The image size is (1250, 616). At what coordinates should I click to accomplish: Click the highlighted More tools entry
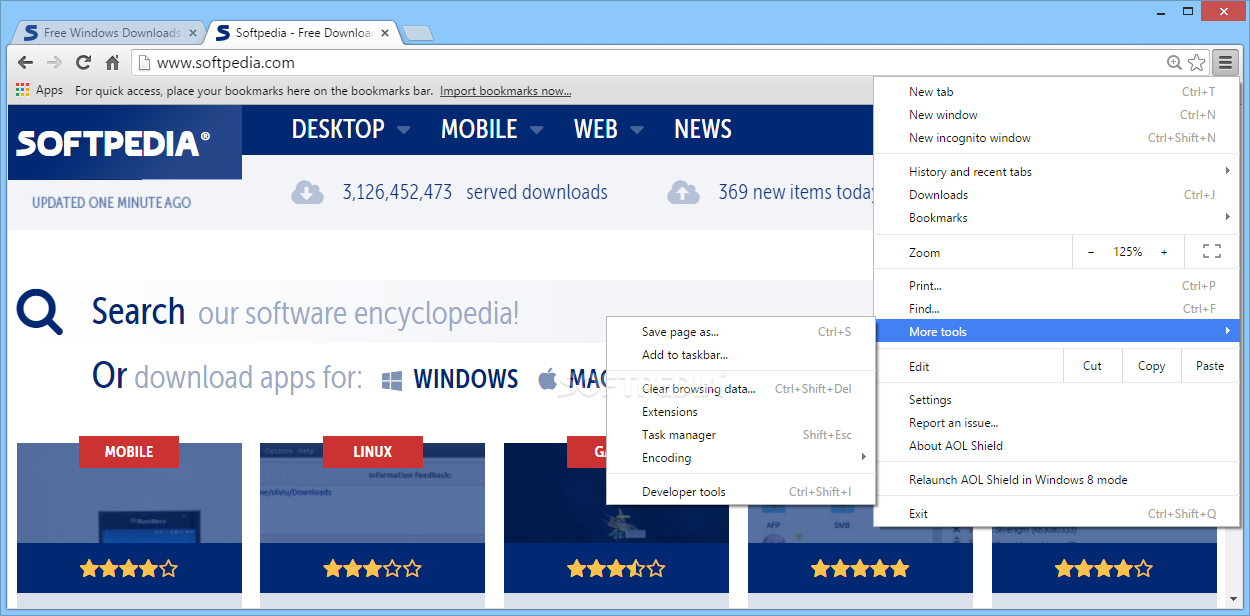(x=1057, y=332)
